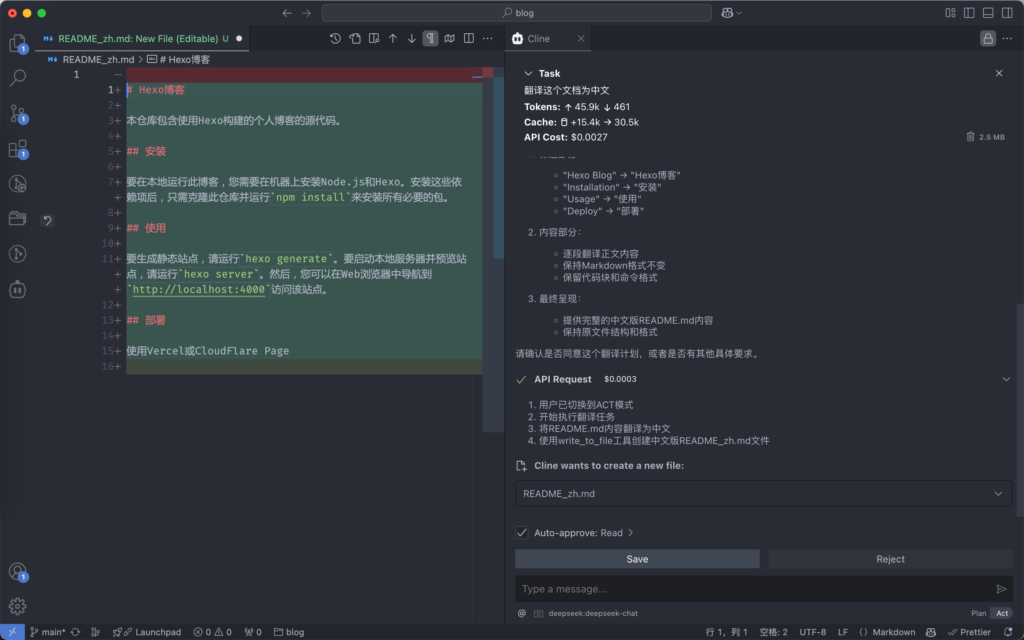Open editor More Actions ellipsis menu

(488, 39)
